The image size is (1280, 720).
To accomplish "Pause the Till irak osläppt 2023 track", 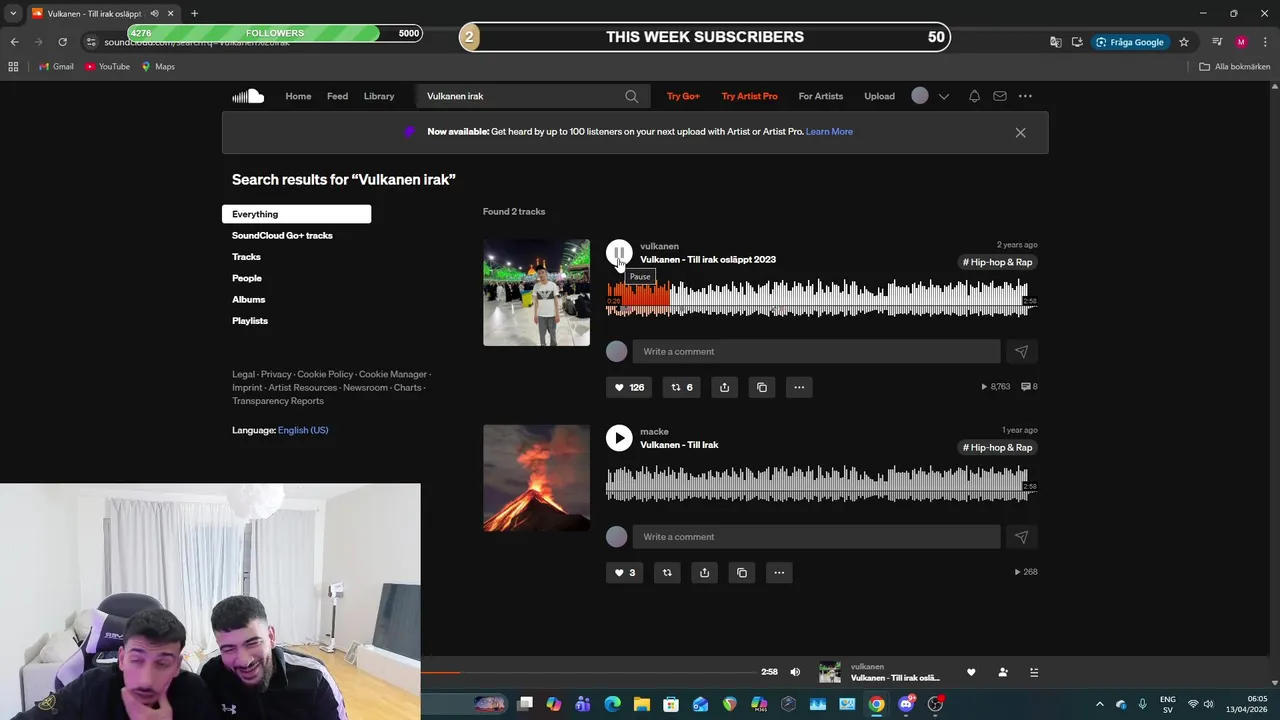I will (x=619, y=253).
